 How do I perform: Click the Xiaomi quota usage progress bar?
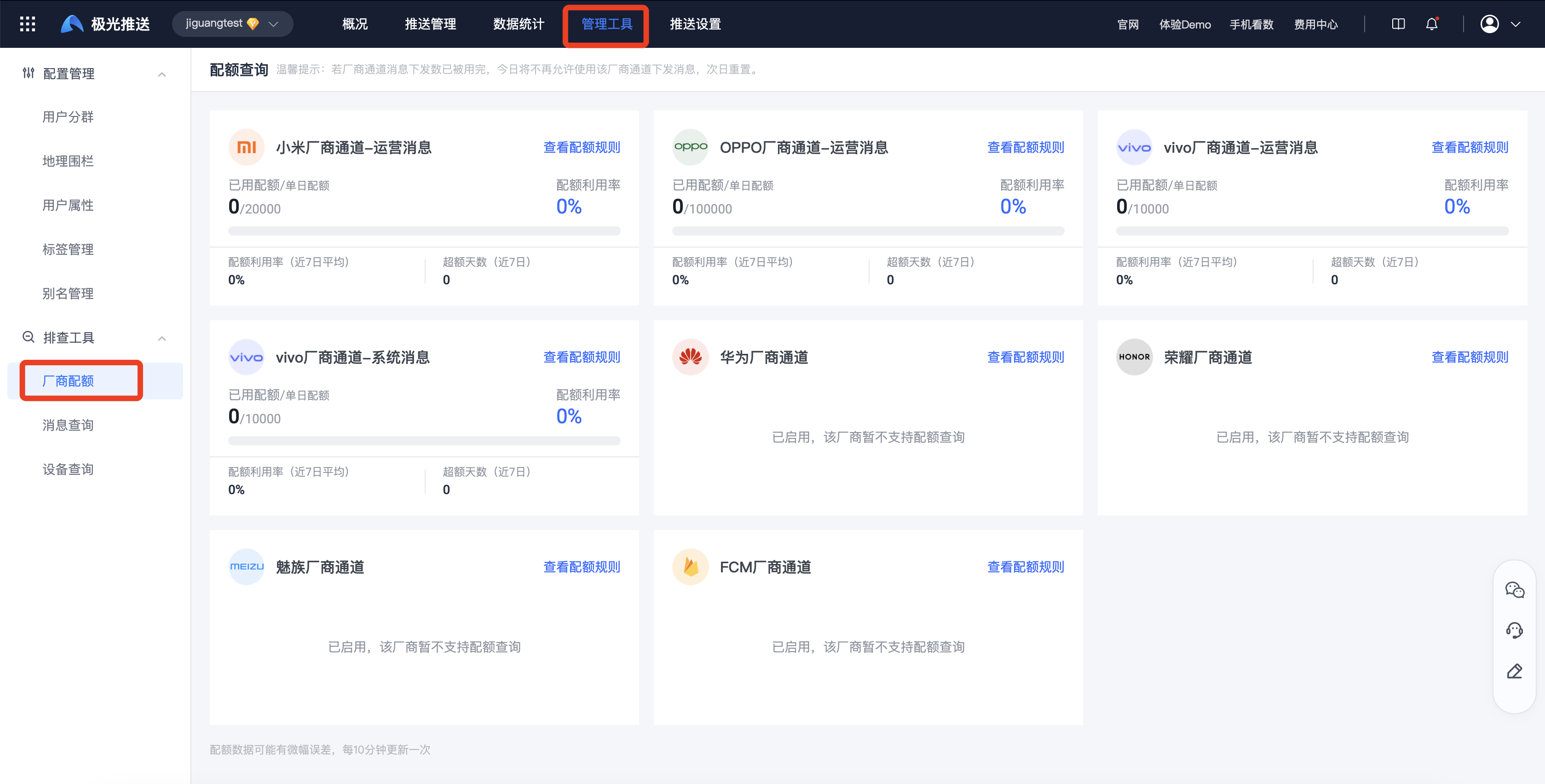(424, 231)
